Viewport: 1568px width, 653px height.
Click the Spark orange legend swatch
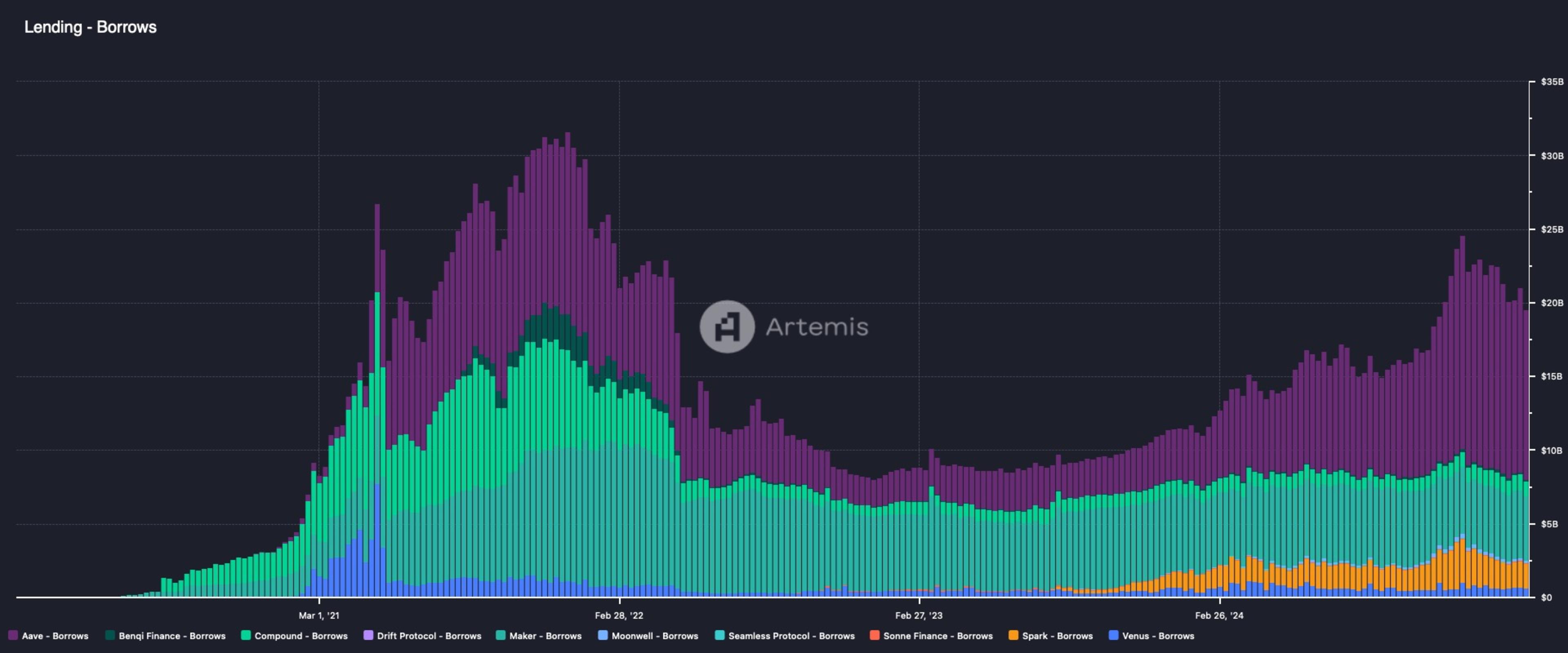(1013, 635)
